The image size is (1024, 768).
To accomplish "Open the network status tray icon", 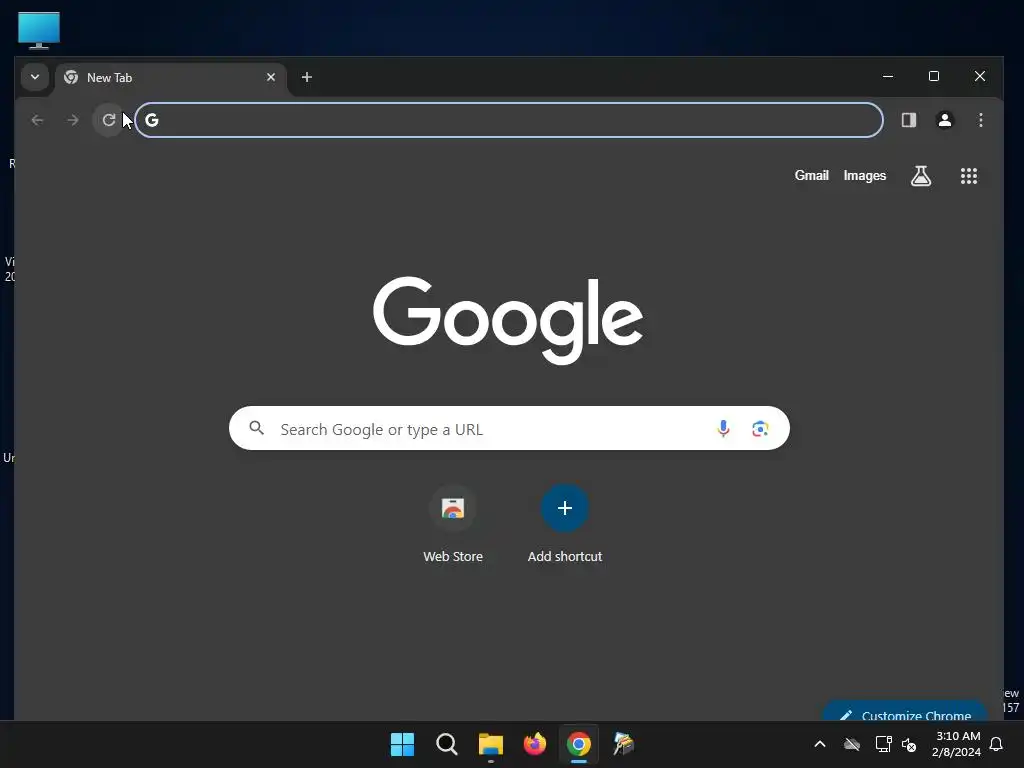I will pos(883,744).
